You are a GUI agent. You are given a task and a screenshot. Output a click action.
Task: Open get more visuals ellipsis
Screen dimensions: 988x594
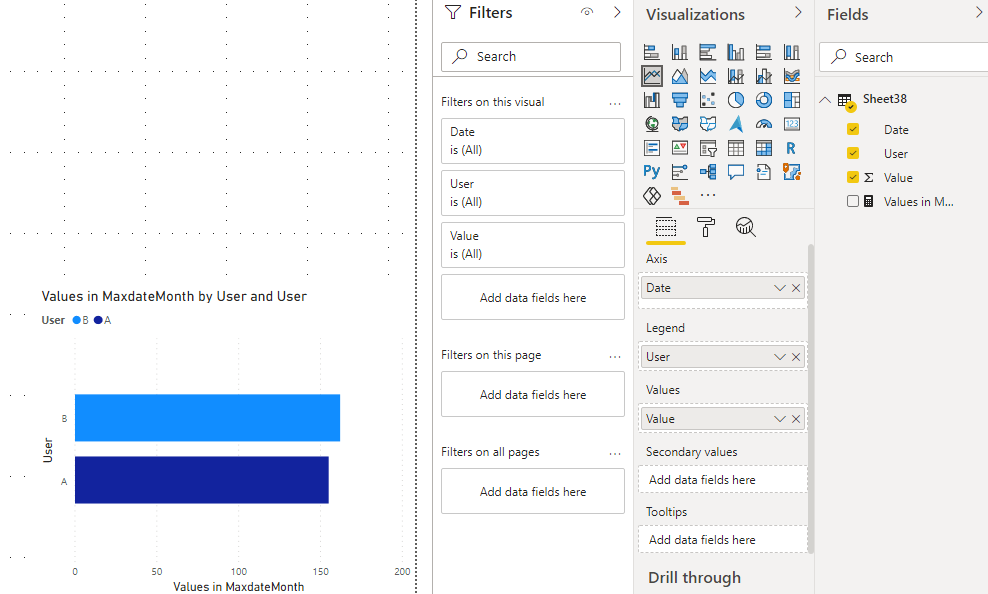tap(708, 195)
